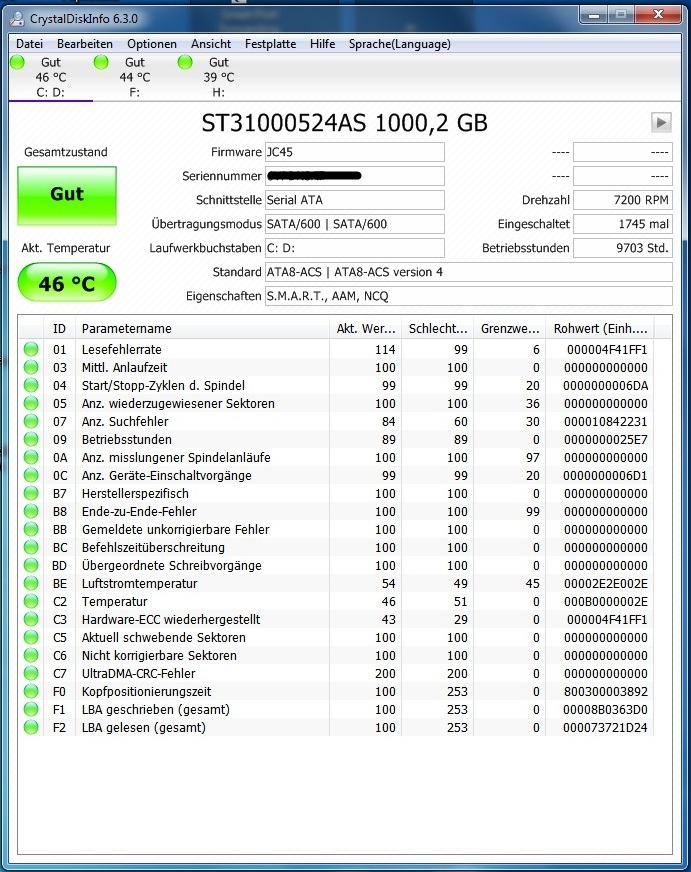Select the F: disk tab at 44 °C

pyautogui.click(x=135, y=77)
